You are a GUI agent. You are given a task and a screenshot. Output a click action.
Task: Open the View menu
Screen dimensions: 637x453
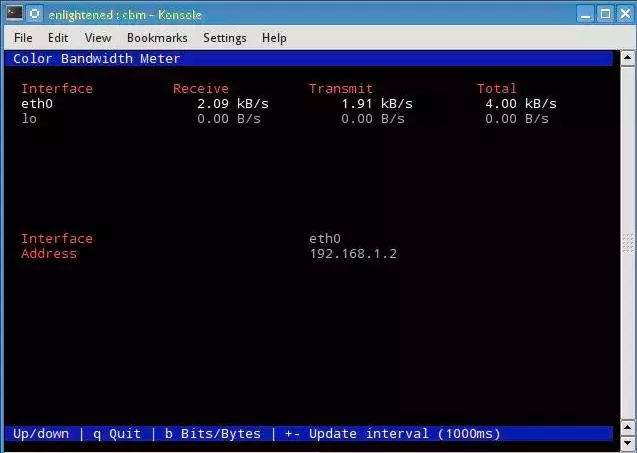point(98,38)
